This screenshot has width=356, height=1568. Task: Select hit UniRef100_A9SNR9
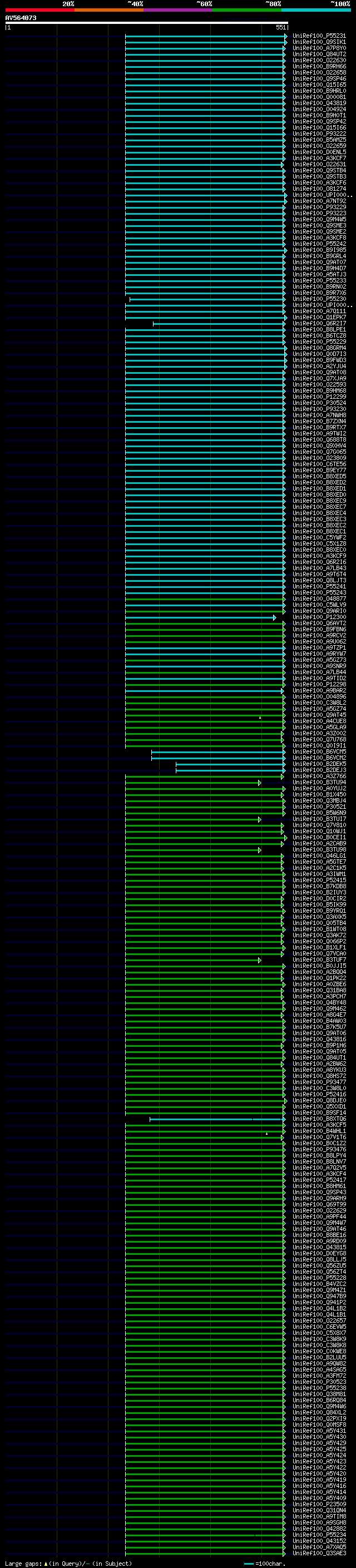319,666
